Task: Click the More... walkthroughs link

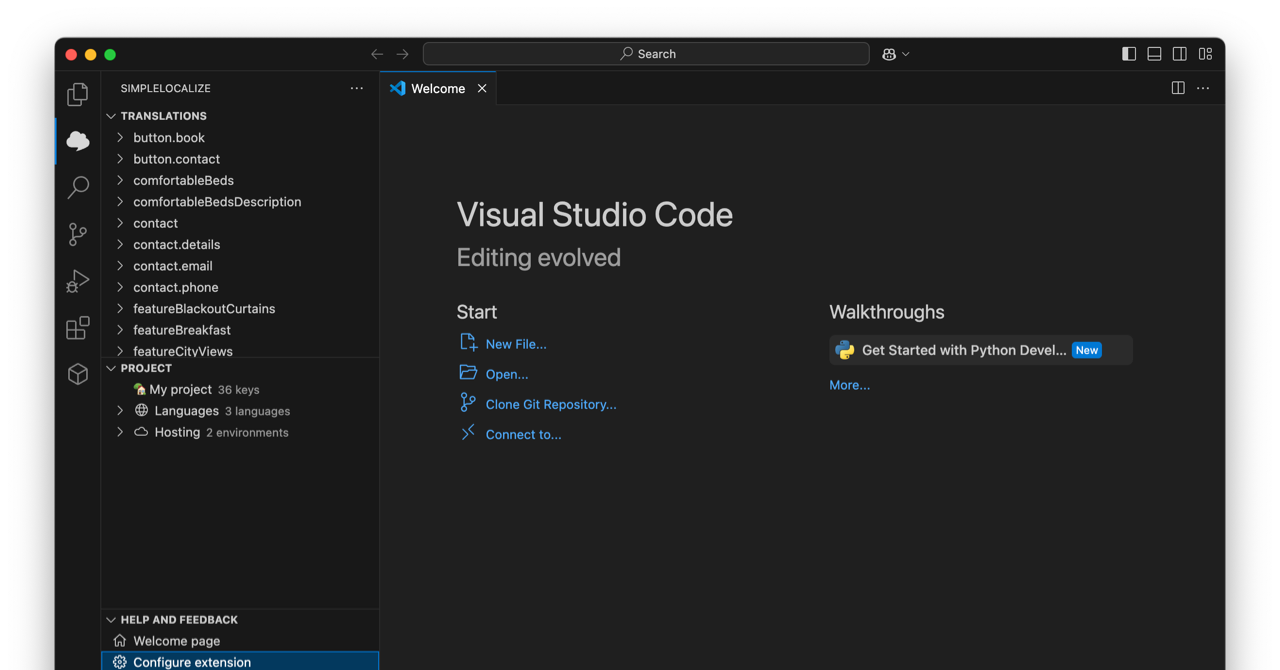Action: coord(849,385)
